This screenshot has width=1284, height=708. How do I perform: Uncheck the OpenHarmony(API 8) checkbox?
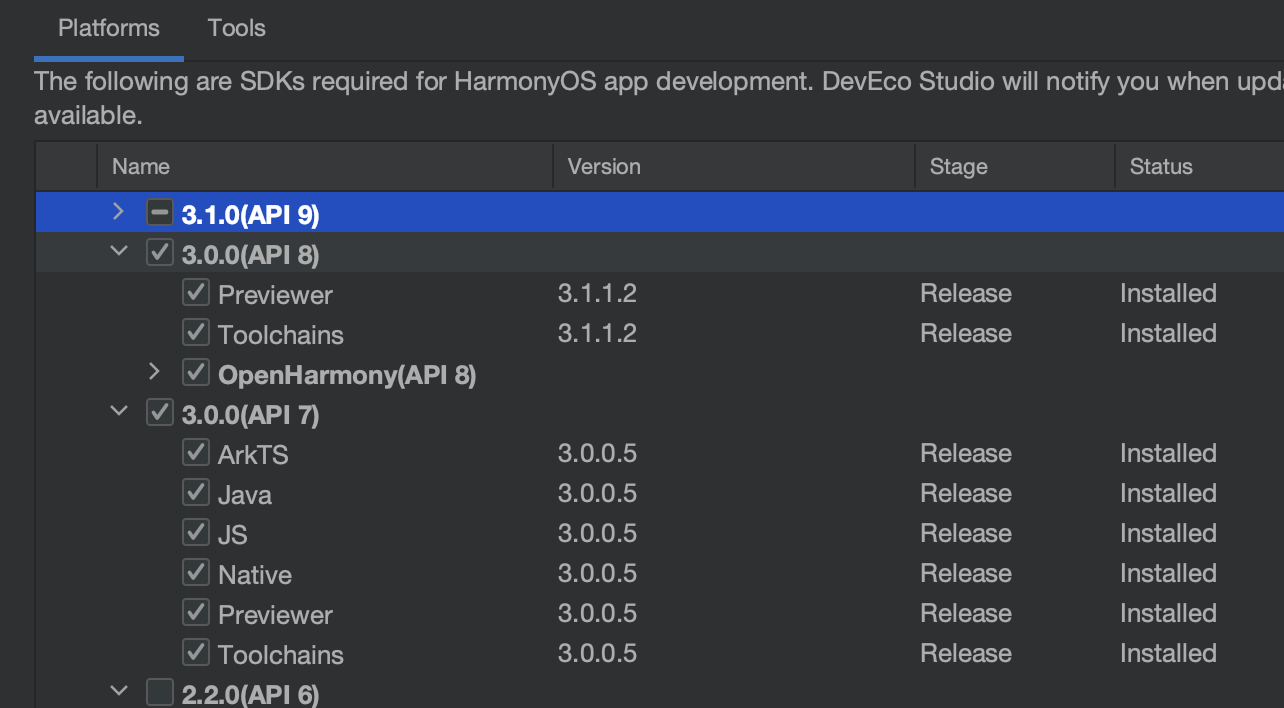click(x=196, y=373)
